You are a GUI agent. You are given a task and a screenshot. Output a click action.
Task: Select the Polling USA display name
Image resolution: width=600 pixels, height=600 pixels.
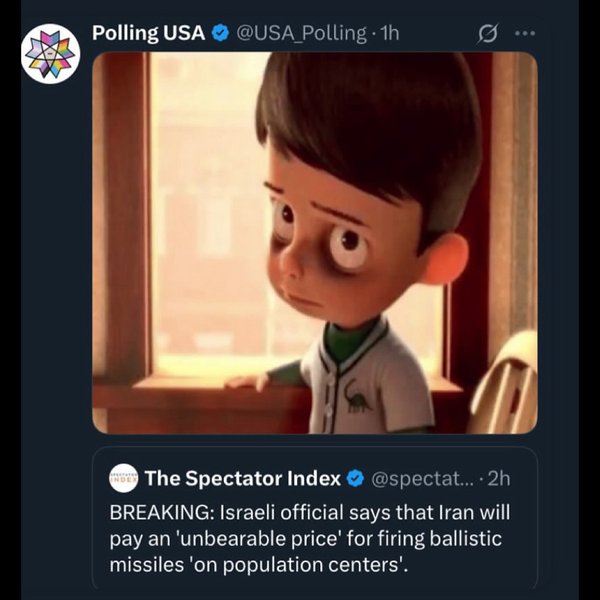tap(148, 33)
